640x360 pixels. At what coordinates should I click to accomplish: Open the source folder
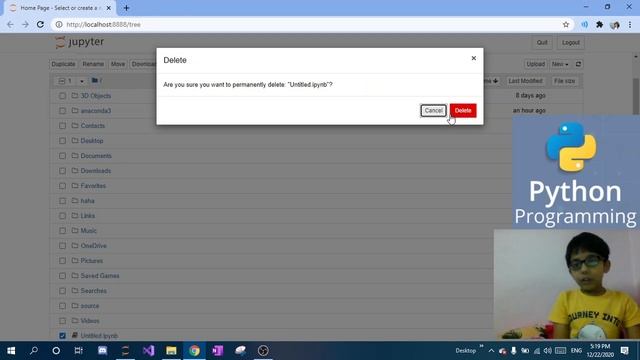(90, 306)
